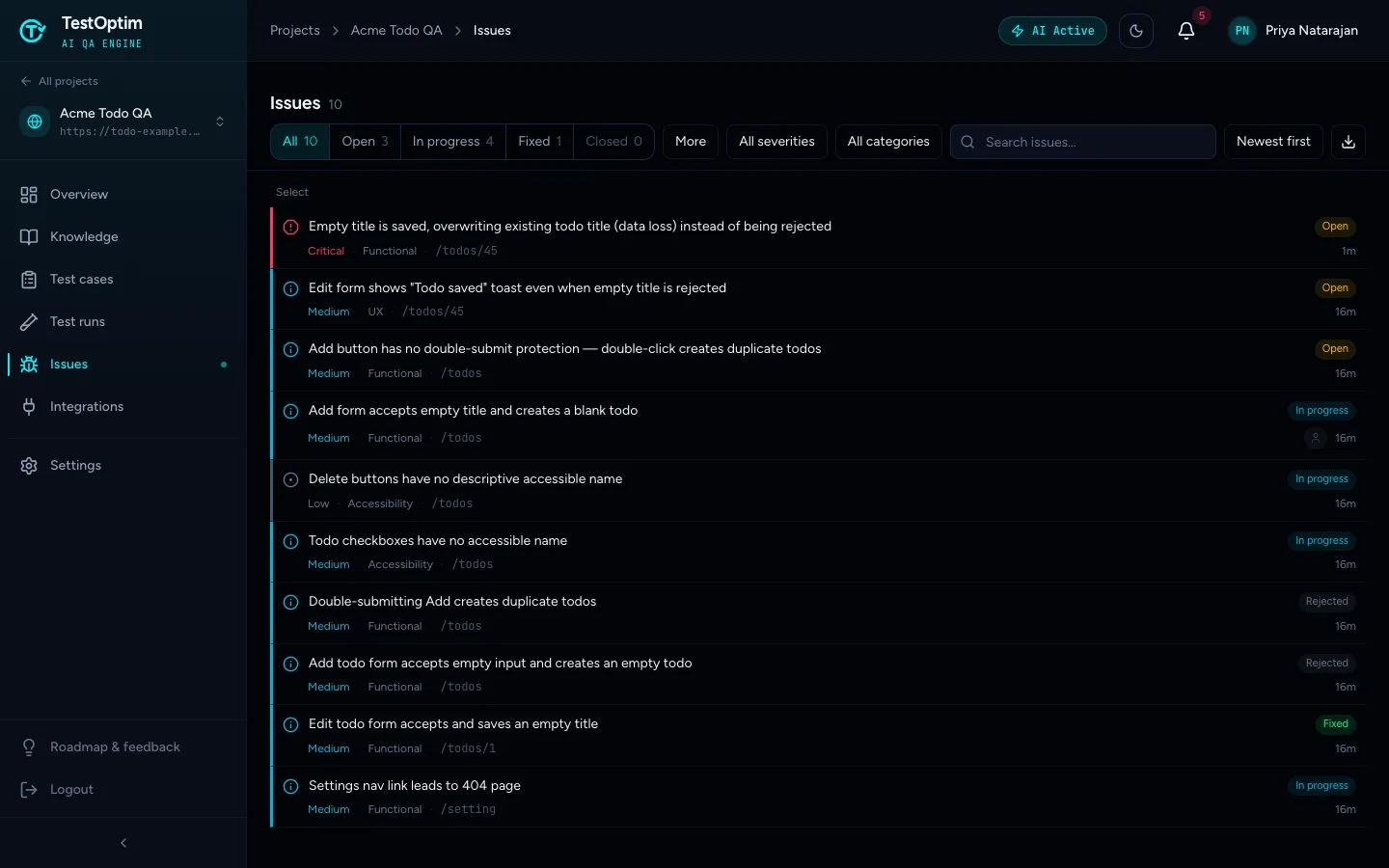The height and width of the screenshot is (868, 1389).
Task: Click assignee icon on Add form blank todo issue
Action: coord(1315,438)
